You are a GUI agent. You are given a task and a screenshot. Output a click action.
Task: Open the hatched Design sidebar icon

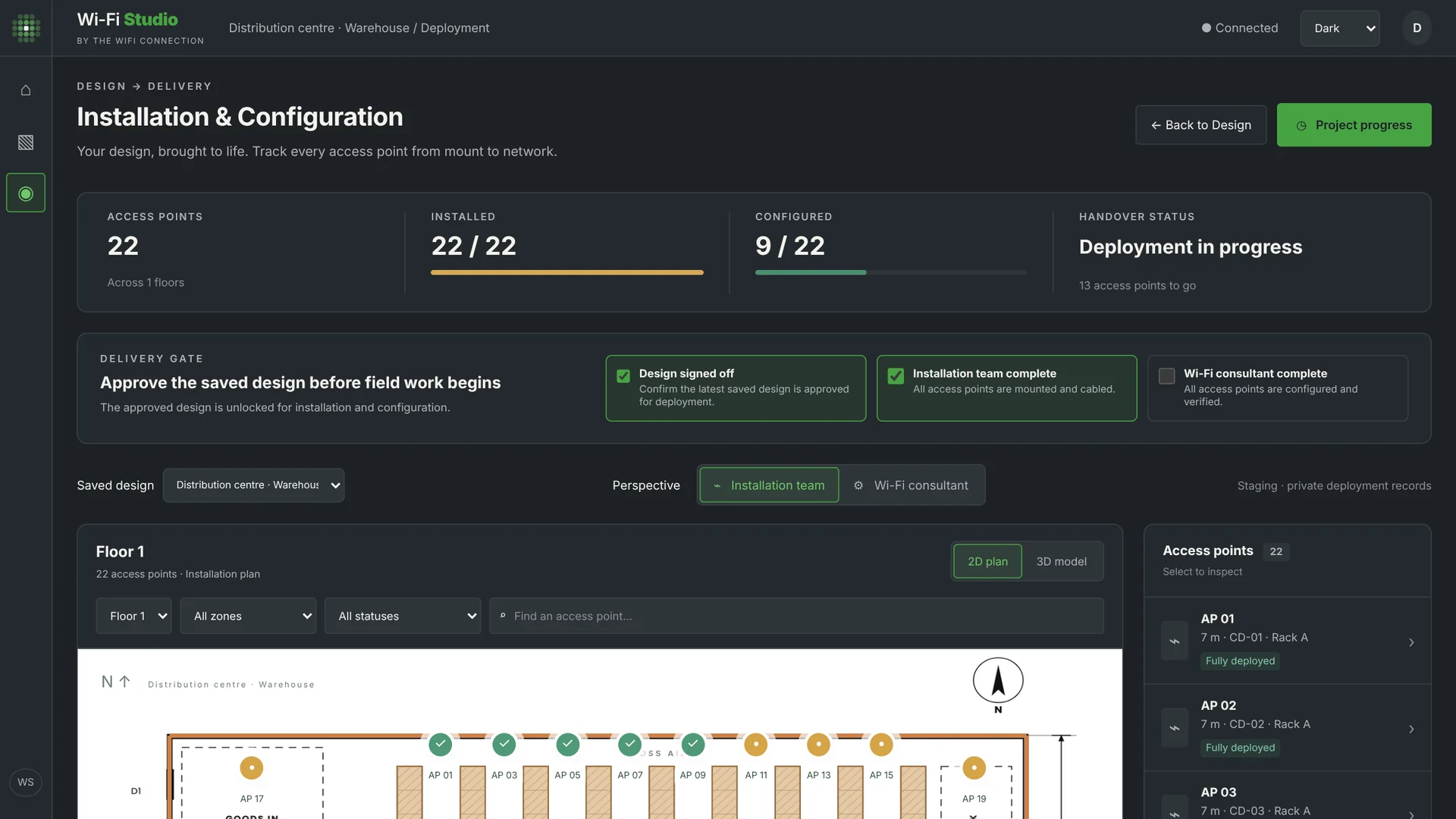[x=26, y=143]
